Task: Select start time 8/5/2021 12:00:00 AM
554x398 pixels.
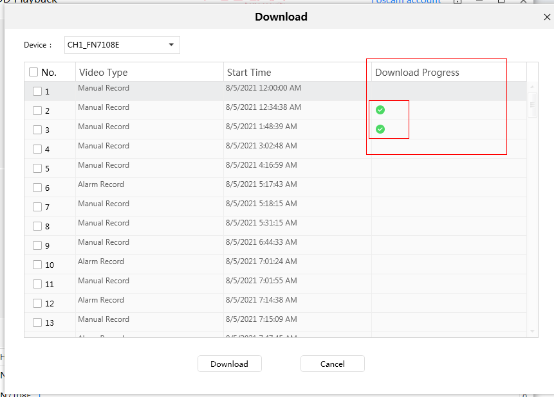Action: point(264,88)
